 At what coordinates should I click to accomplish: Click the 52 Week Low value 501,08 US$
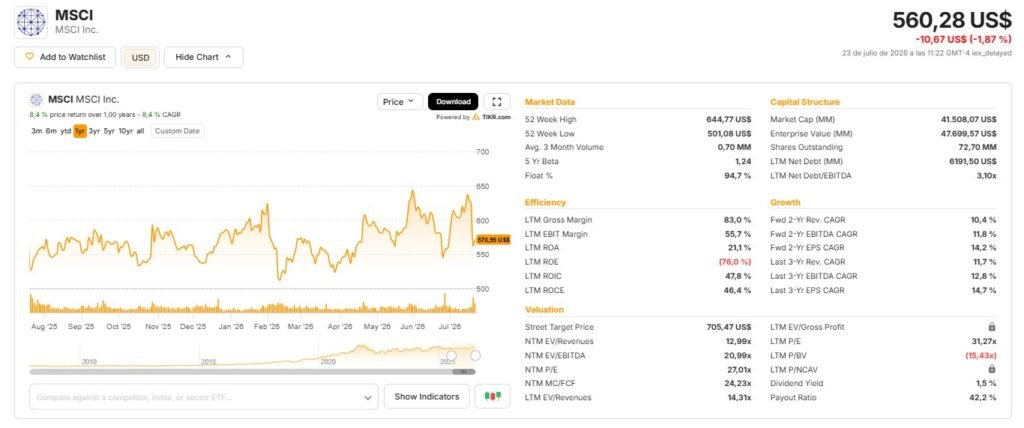(x=728, y=133)
